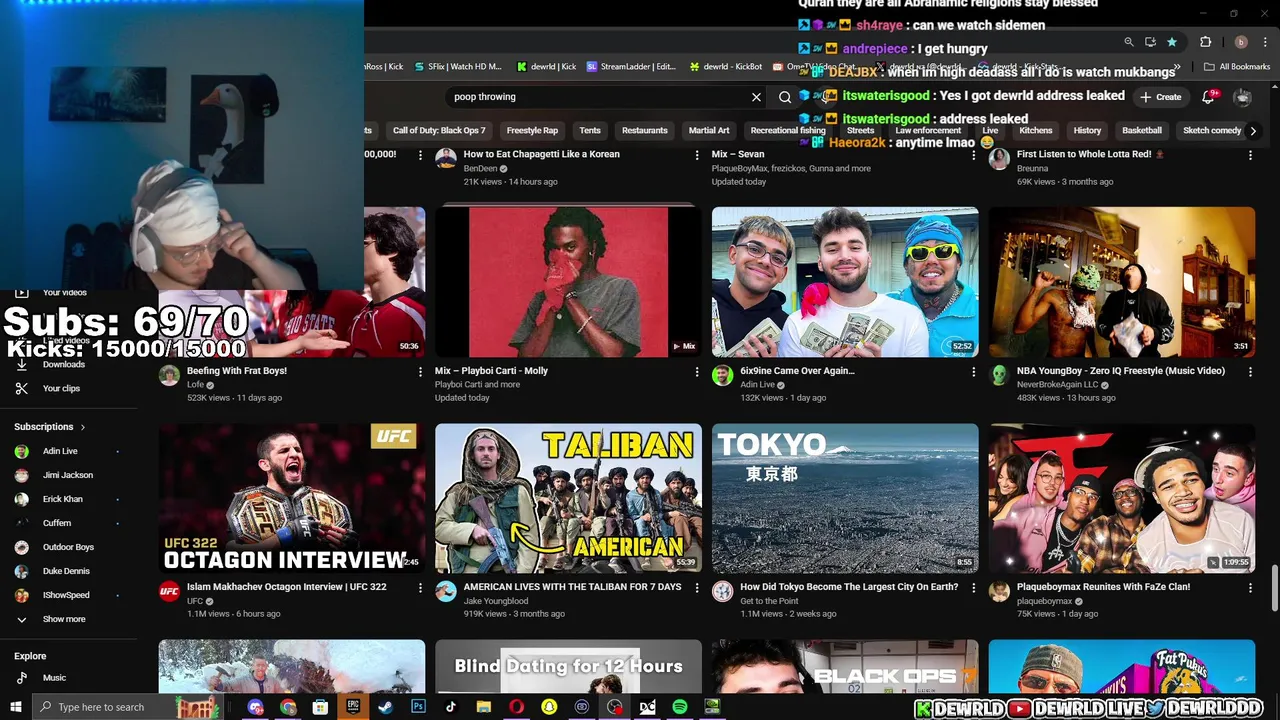This screenshot has width=1280, height=720.
Task: Open File Explorer from the taskbar
Action: (484, 707)
